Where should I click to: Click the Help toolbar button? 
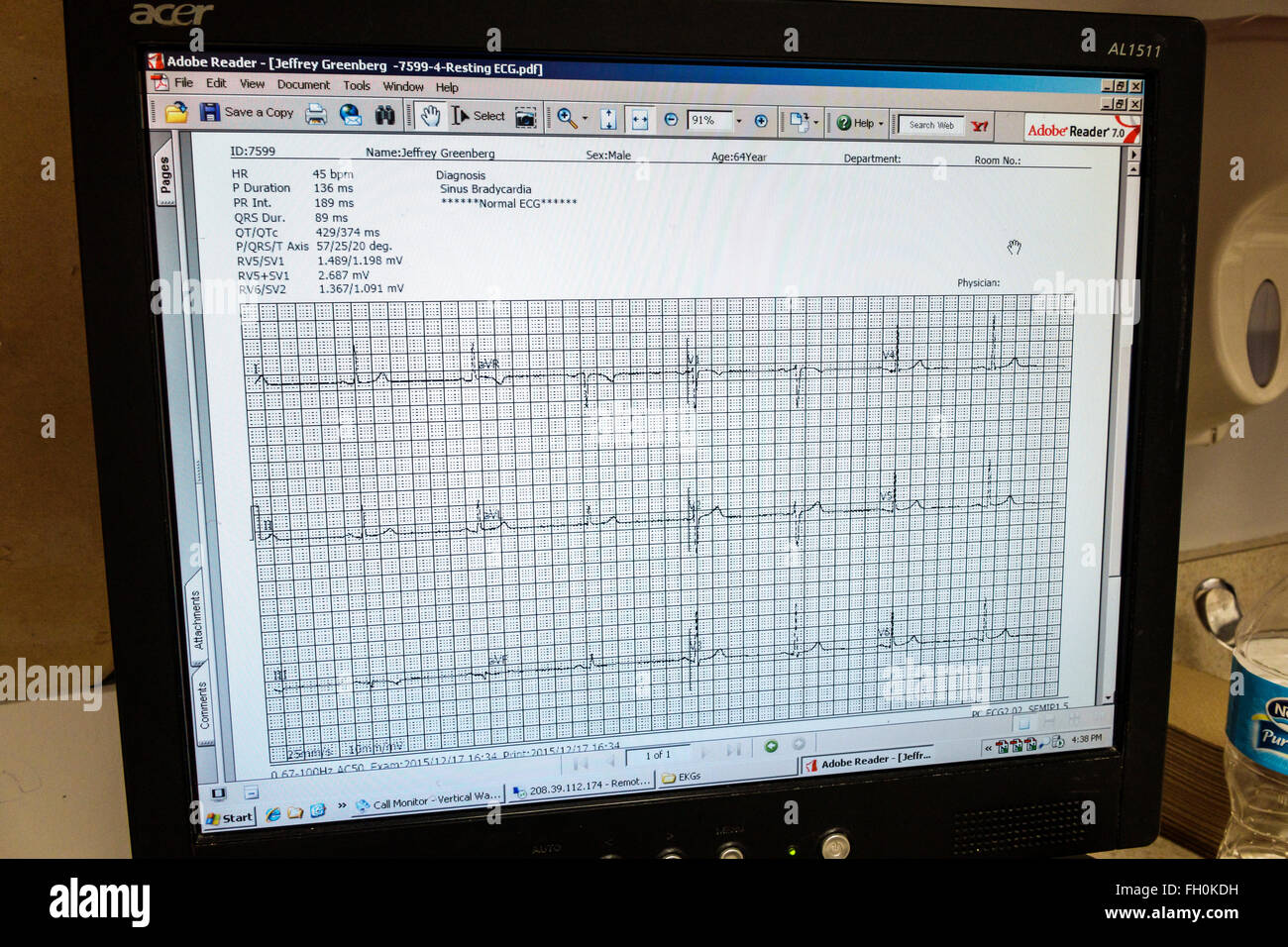pos(855,123)
